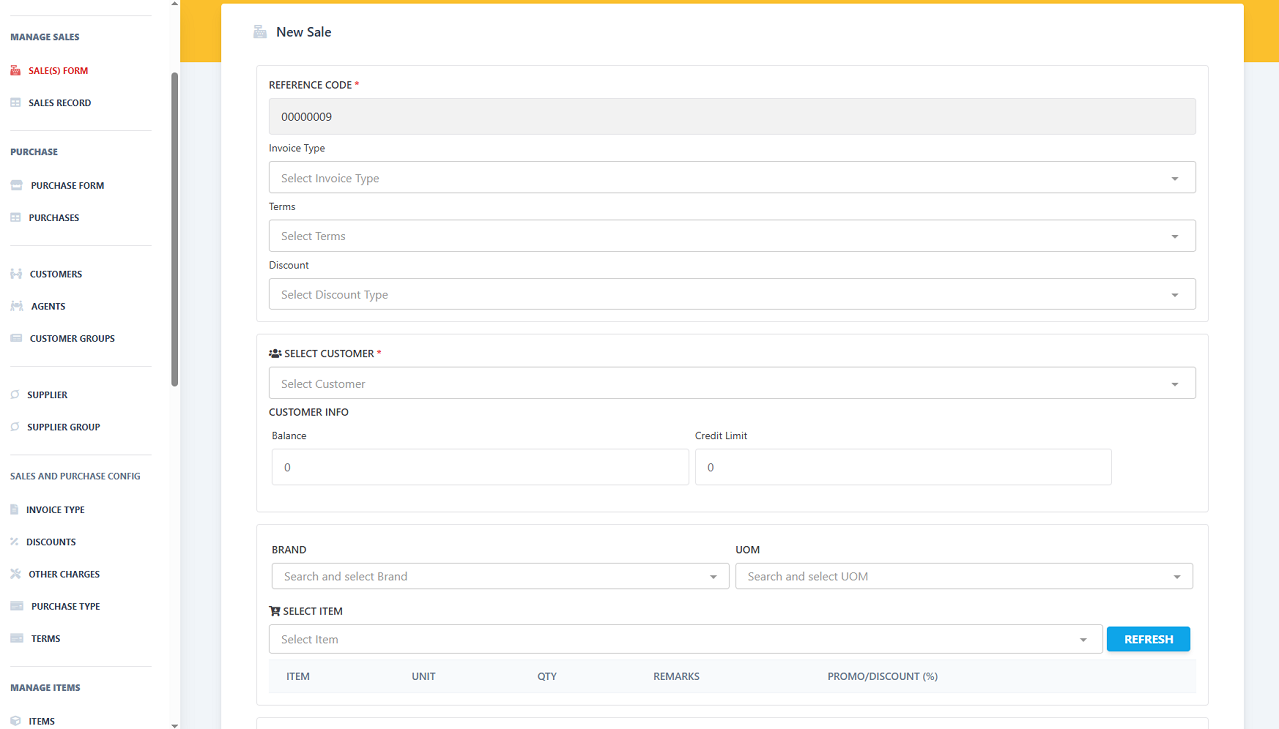The height and width of the screenshot is (729, 1279).
Task: Go to Purchases in the sidebar
Action: pyautogui.click(x=54, y=218)
